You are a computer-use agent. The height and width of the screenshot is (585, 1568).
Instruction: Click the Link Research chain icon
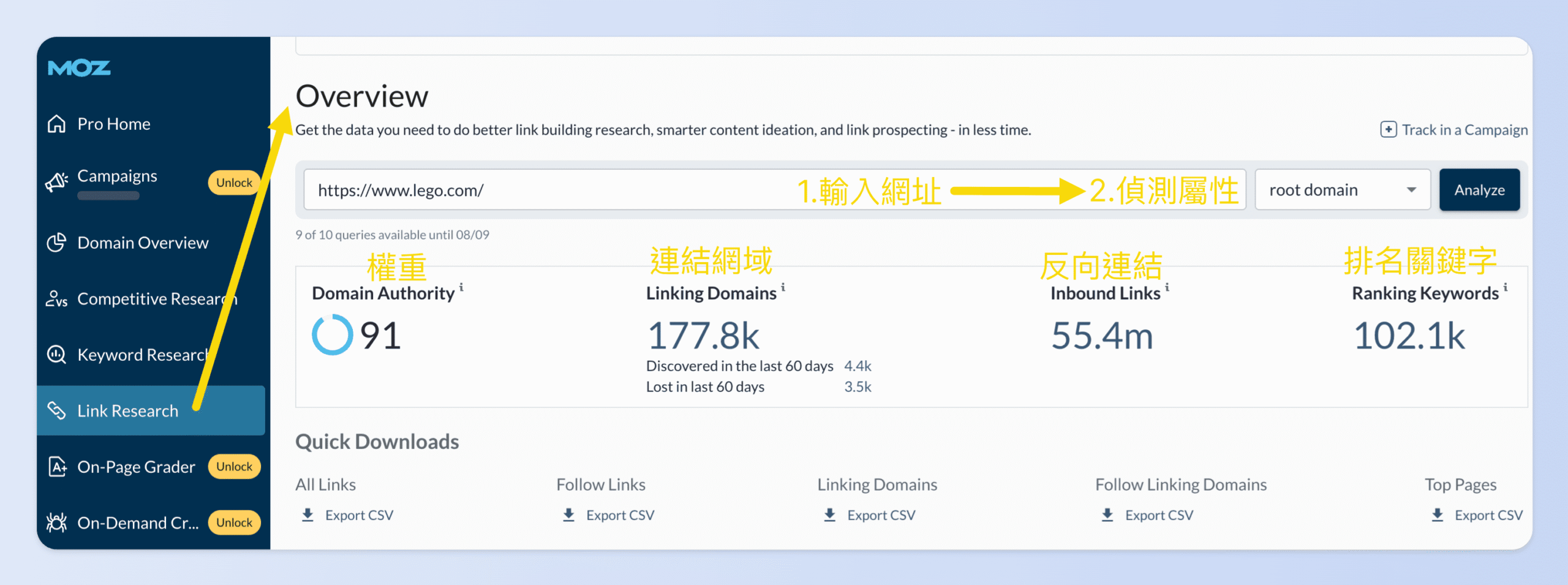tap(56, 410)
